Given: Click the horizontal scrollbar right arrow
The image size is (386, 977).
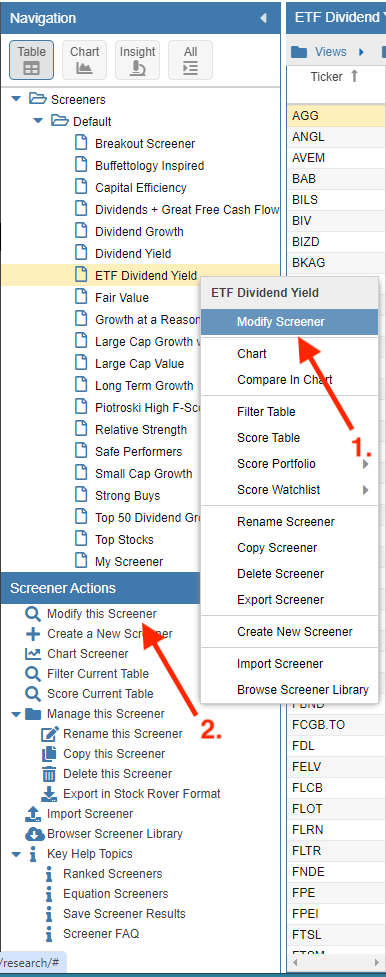Looking at the screenshot, I should click(376, 963).
